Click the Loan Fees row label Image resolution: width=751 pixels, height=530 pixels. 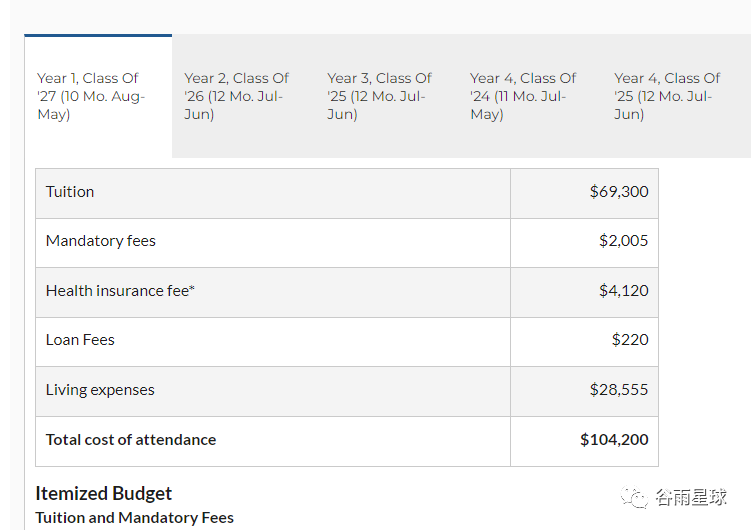(x=80, y=340)
